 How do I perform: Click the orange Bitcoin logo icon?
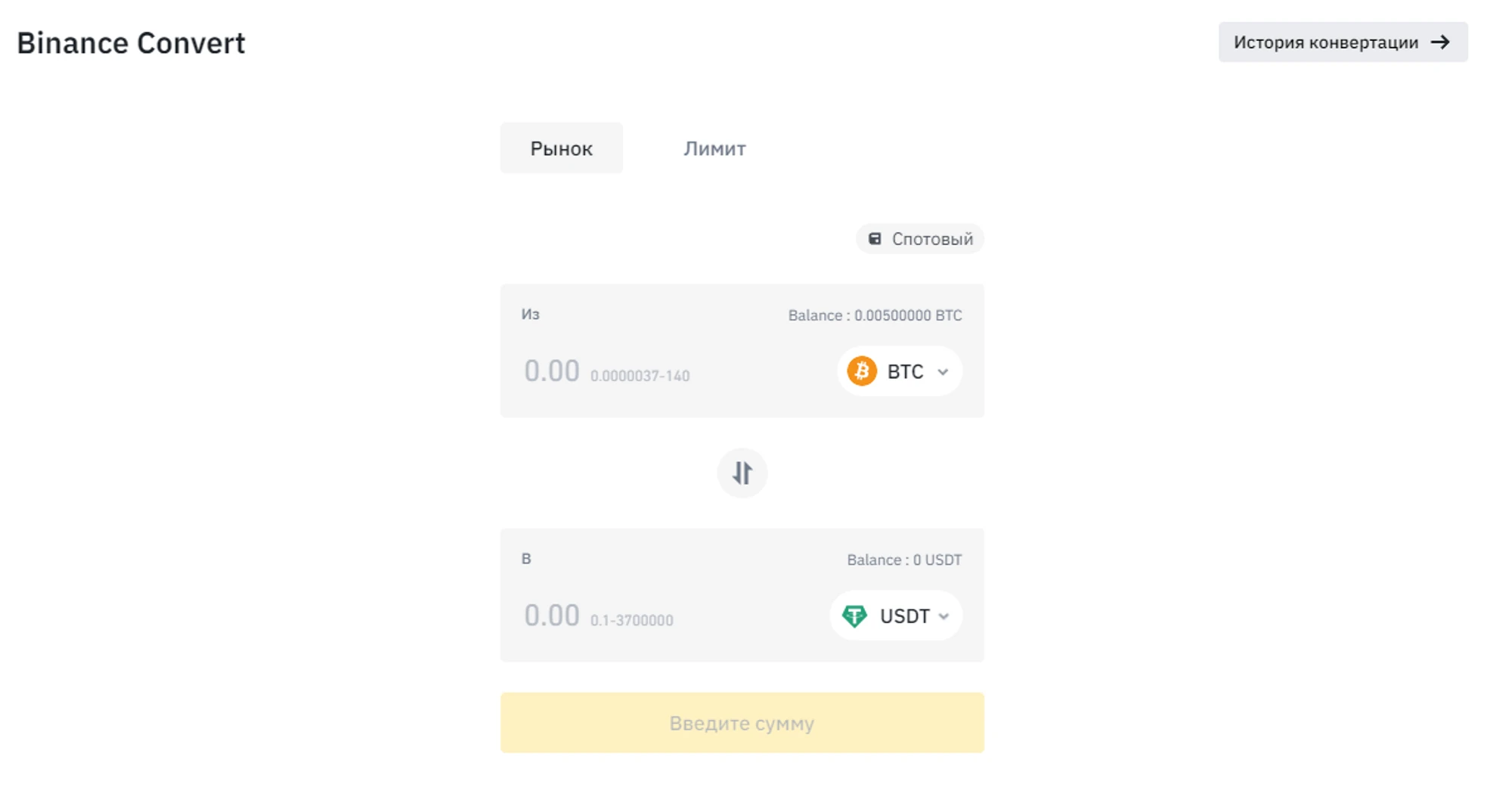pyautogui.click(x=862, y=371)
